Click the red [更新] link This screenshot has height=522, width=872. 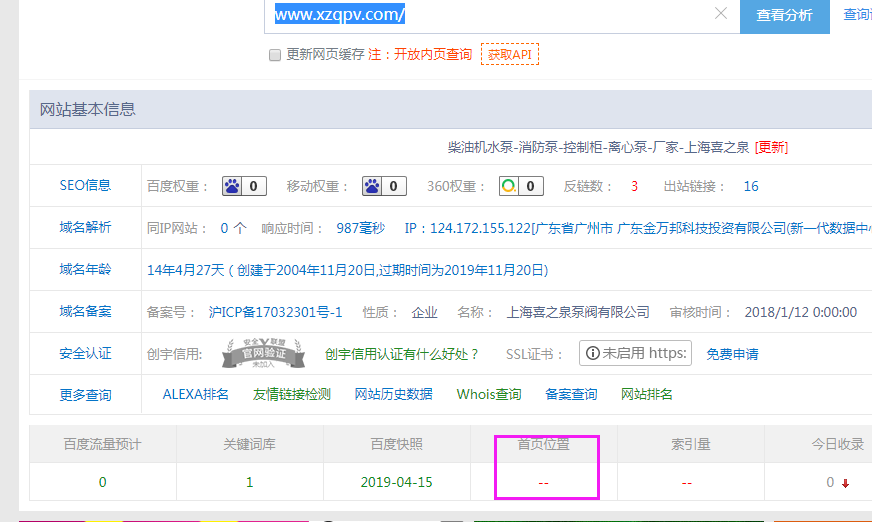tap(771, 147)
